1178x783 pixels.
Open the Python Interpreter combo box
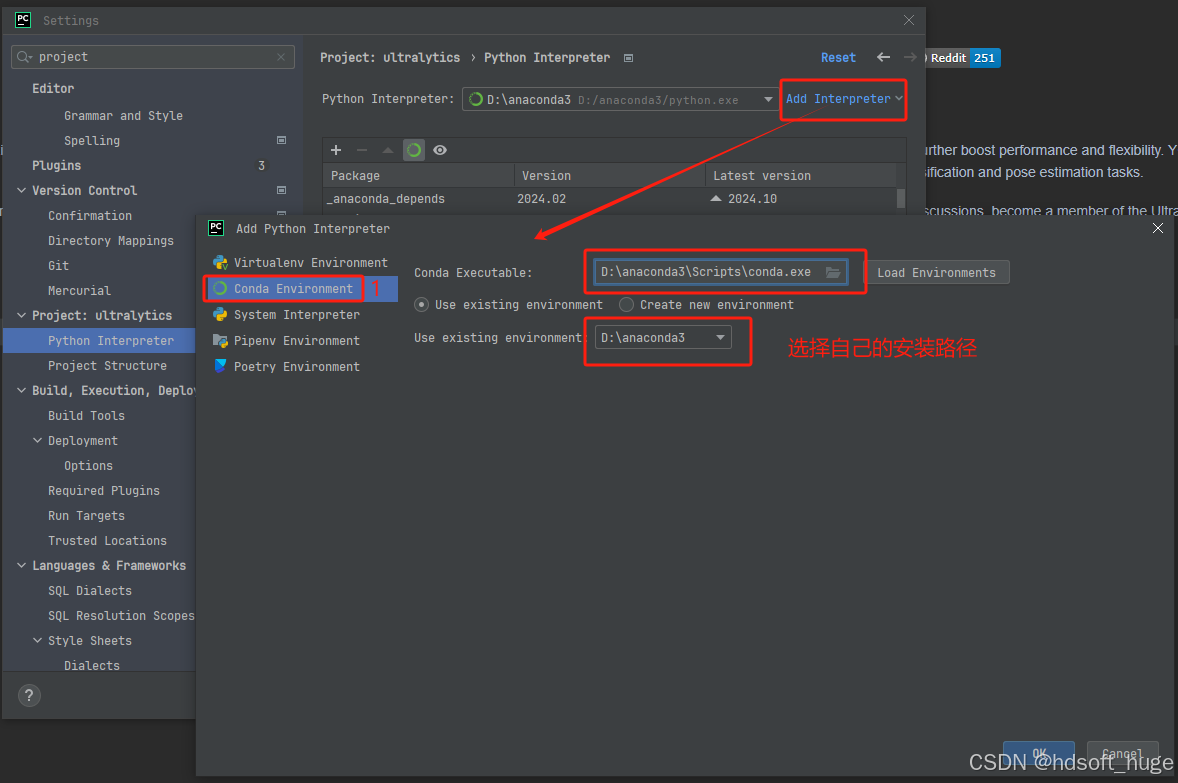tap(620, 99)
